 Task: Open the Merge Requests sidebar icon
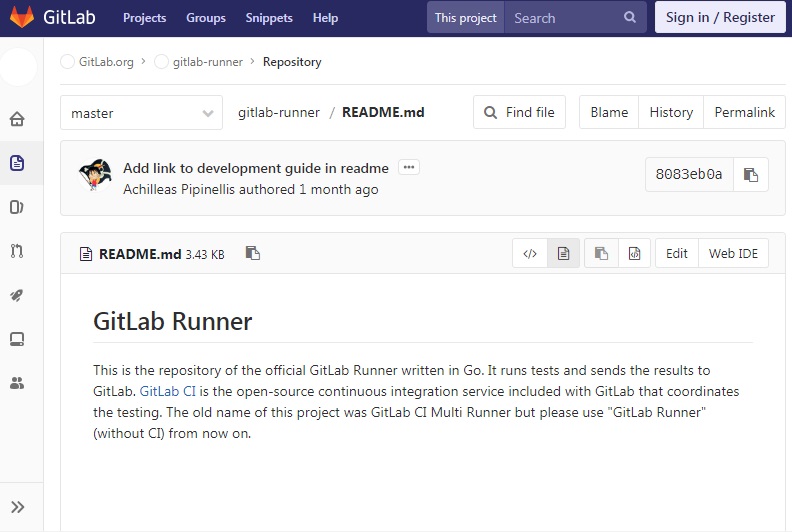coord(17,251)
